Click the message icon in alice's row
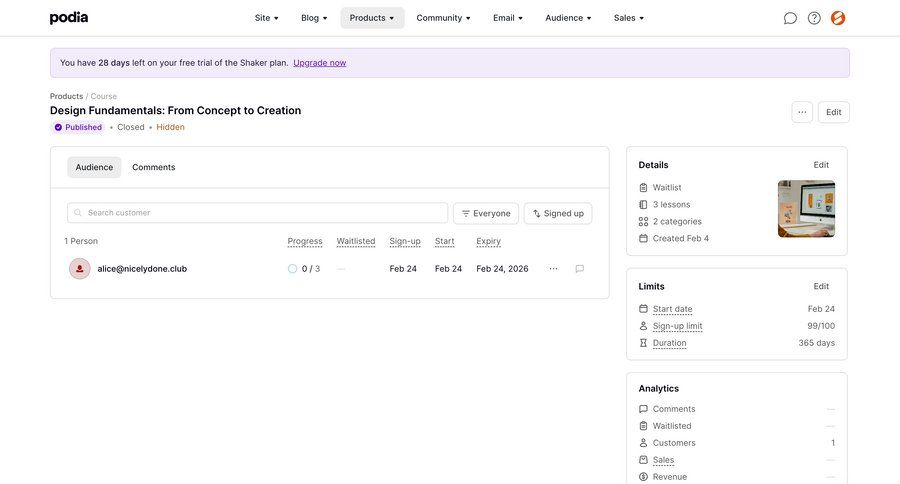The image size is (900, 484). coord(580,269)
